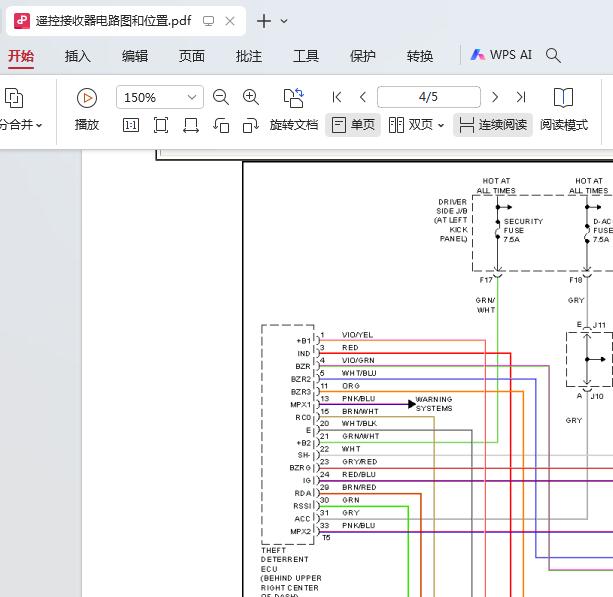The image size is (613, 597).
Task: Click the 旋转文档 label
Action: [x=294, y=125]
